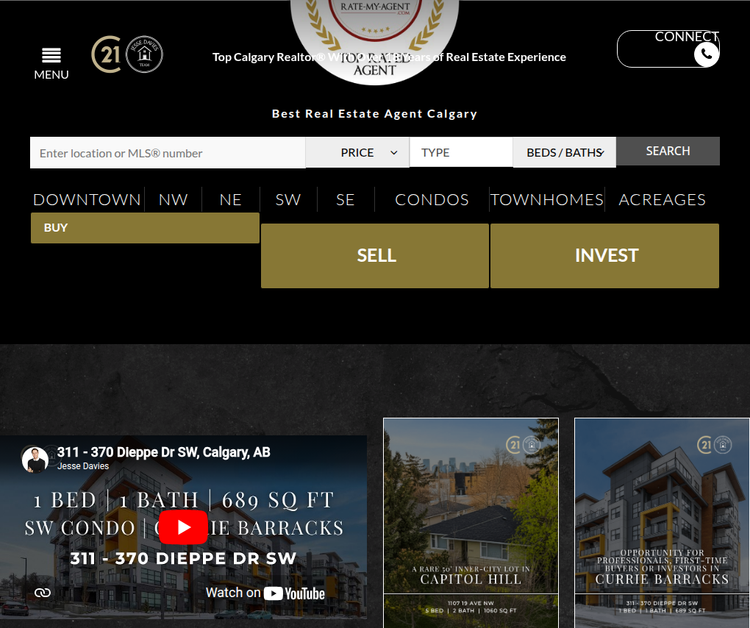Screen dimensions: 750x628
Task: Open the Currie Barracks listing card
Action: pyautogui.click(x=662, y=523)
